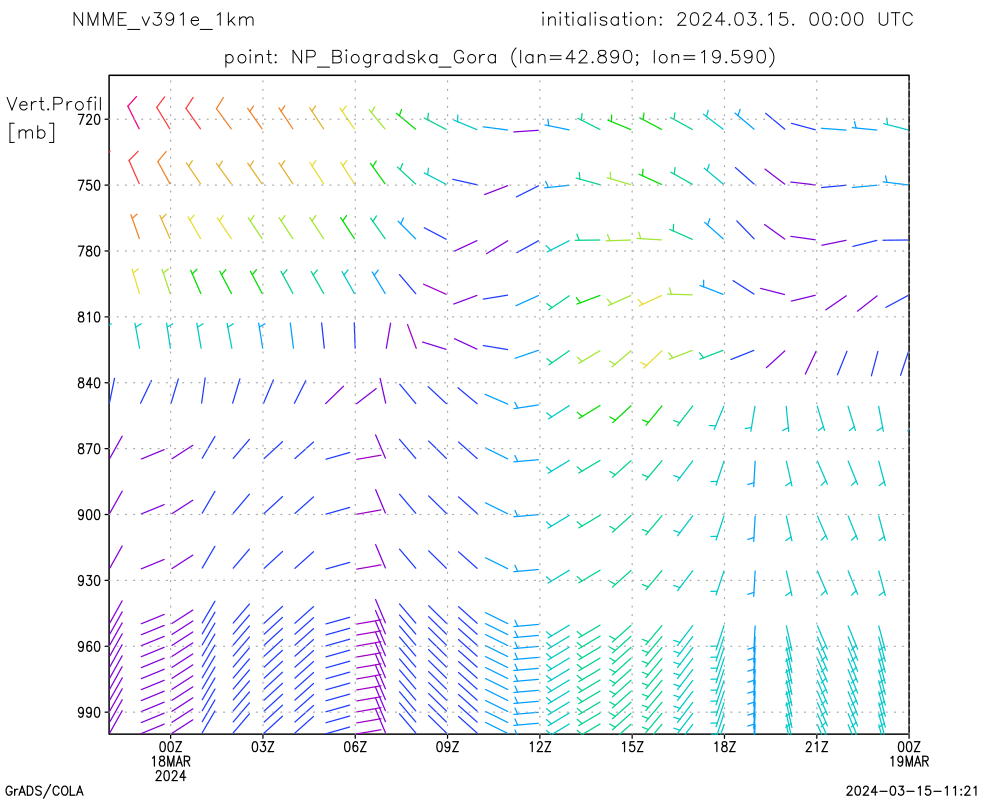
Task: Click the 870 pressure level label
Action: 90,449
